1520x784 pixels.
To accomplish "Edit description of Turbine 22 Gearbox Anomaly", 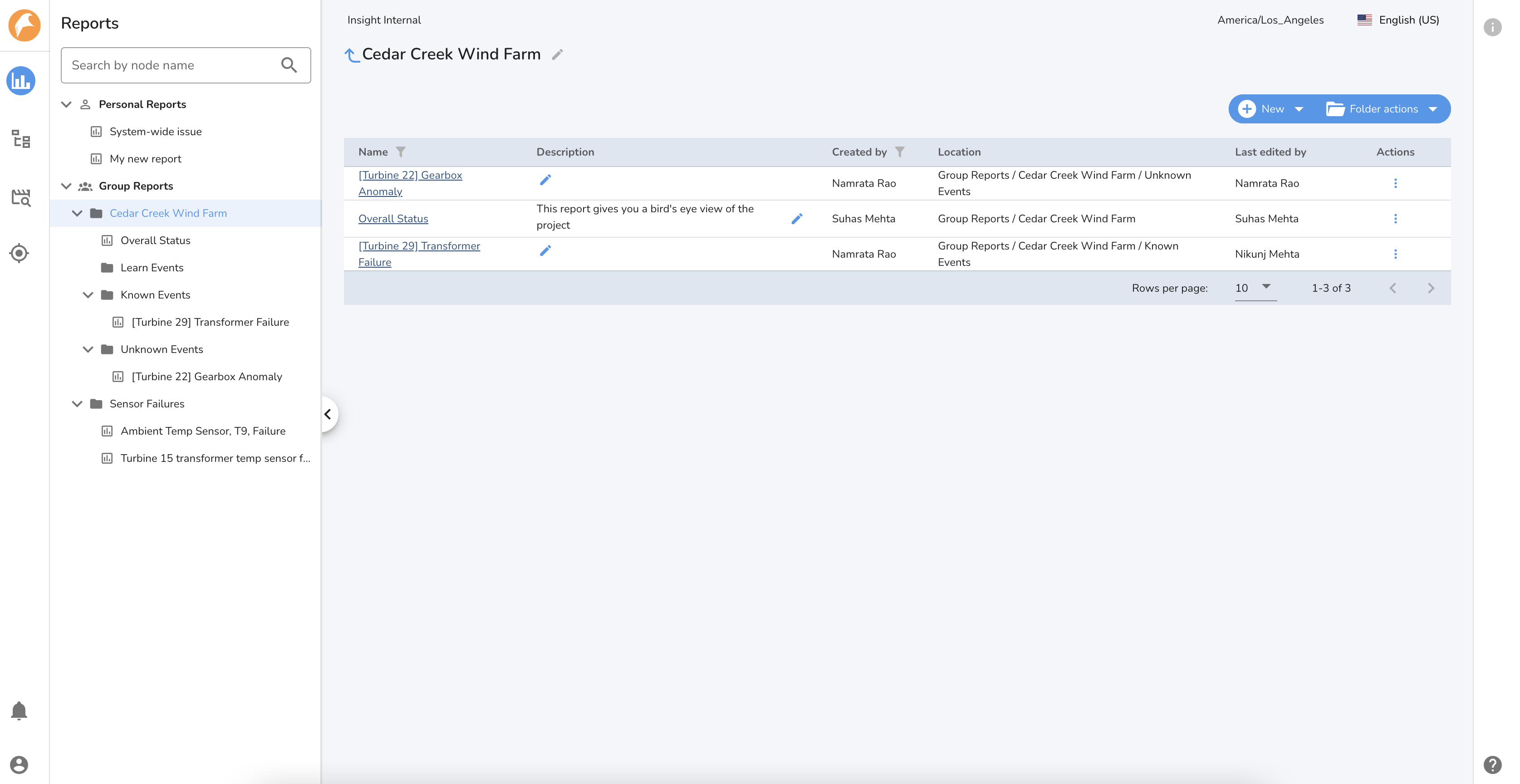I will [x=545, y=180].
